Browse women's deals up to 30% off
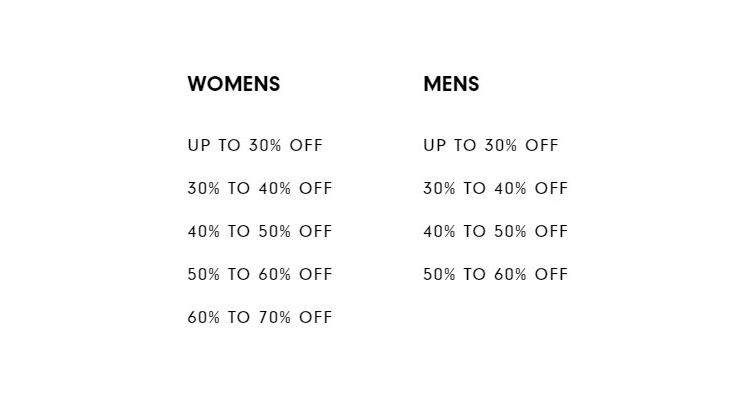 255,145
